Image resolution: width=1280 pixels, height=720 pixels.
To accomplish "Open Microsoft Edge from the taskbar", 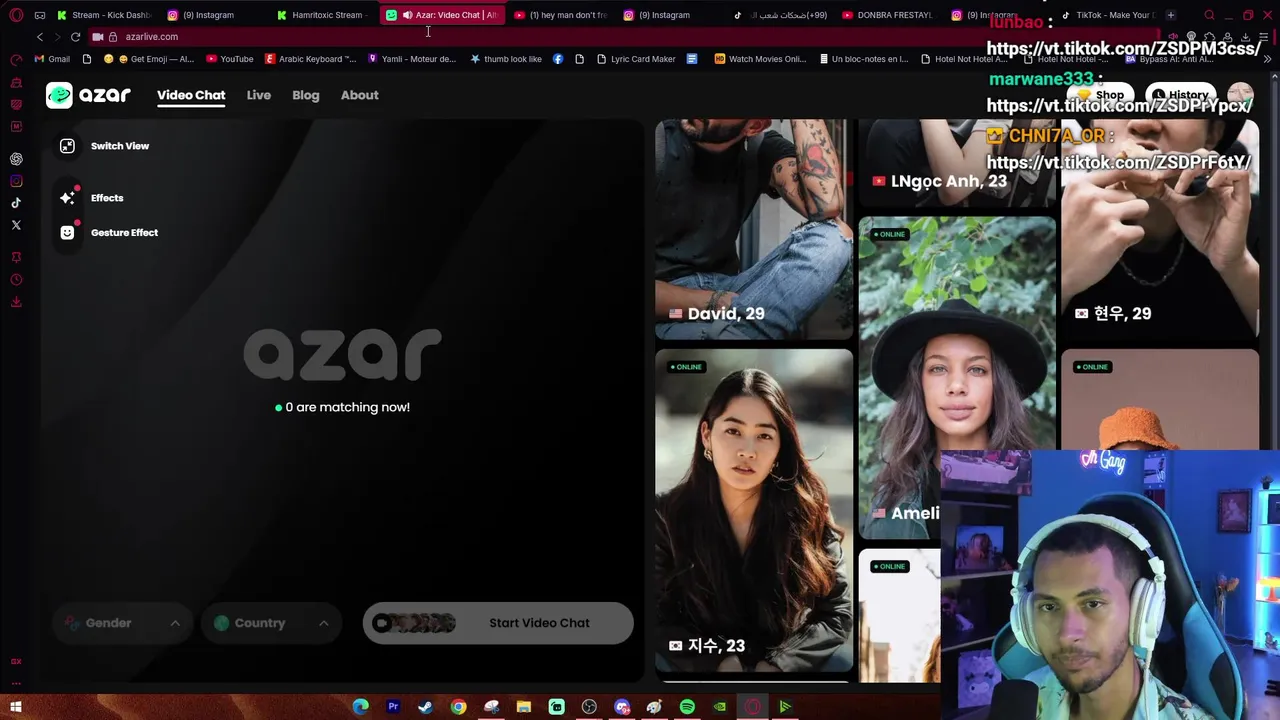I will point(361,707).
